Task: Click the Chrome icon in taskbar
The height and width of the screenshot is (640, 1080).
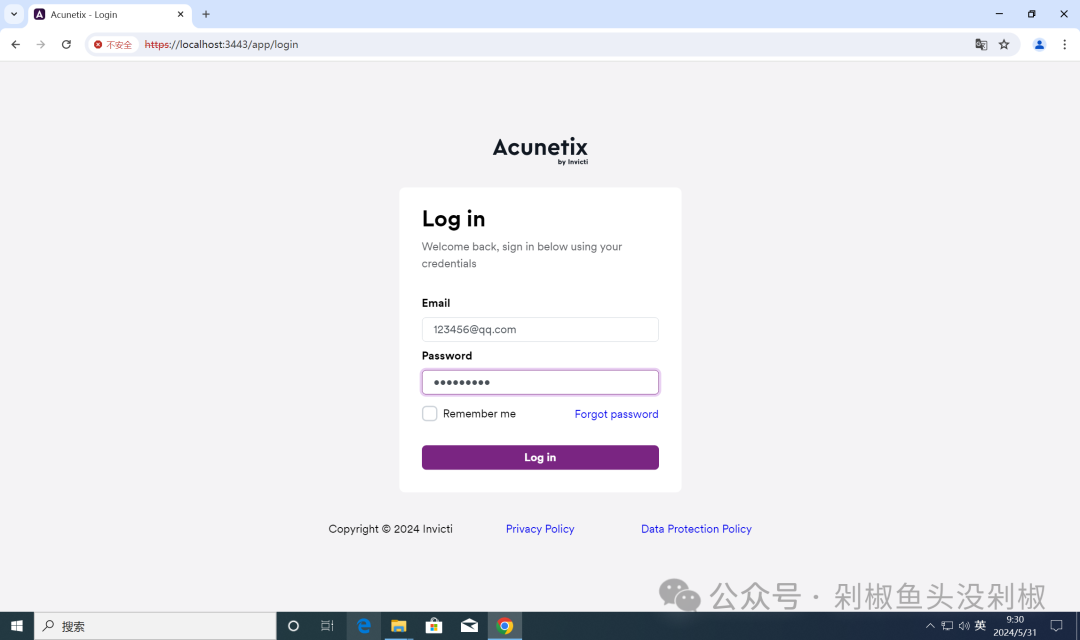Action: pos(505,626)
